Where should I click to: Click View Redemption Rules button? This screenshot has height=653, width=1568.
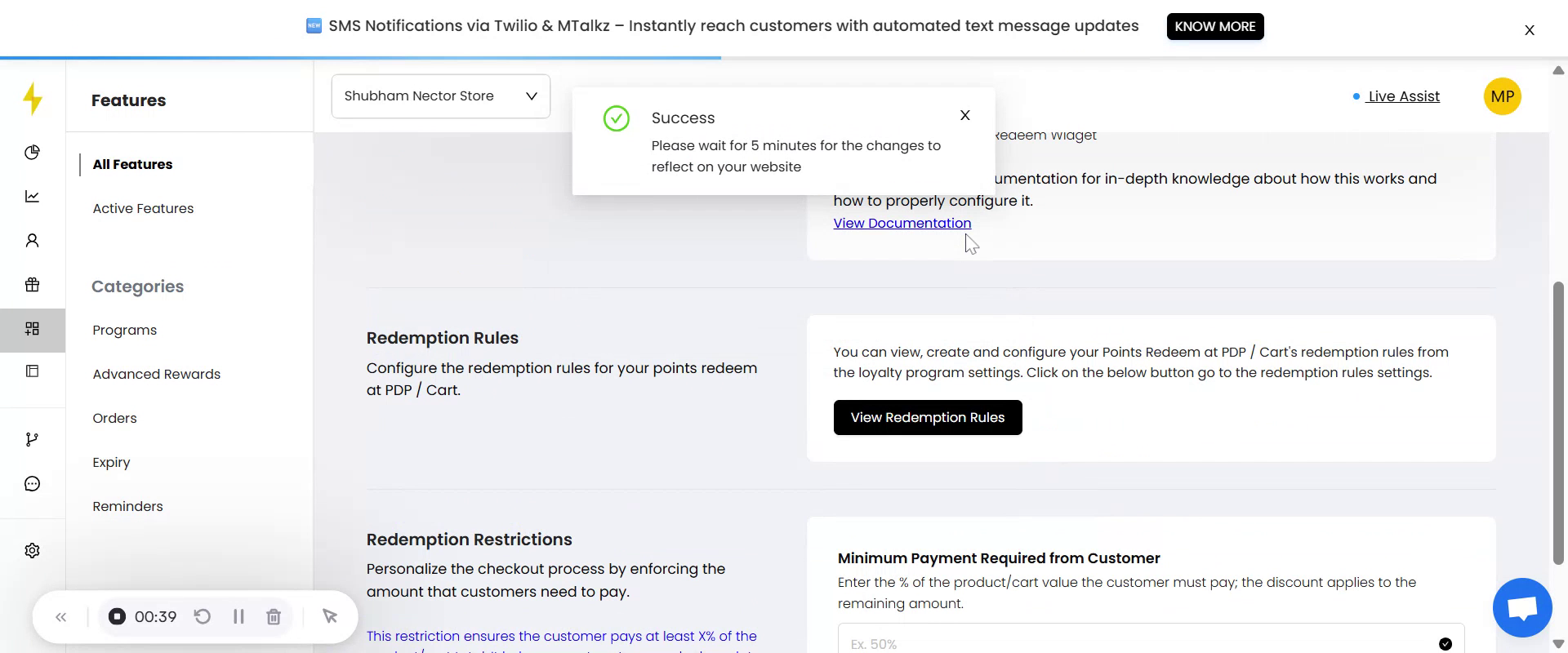click(927, 418)
